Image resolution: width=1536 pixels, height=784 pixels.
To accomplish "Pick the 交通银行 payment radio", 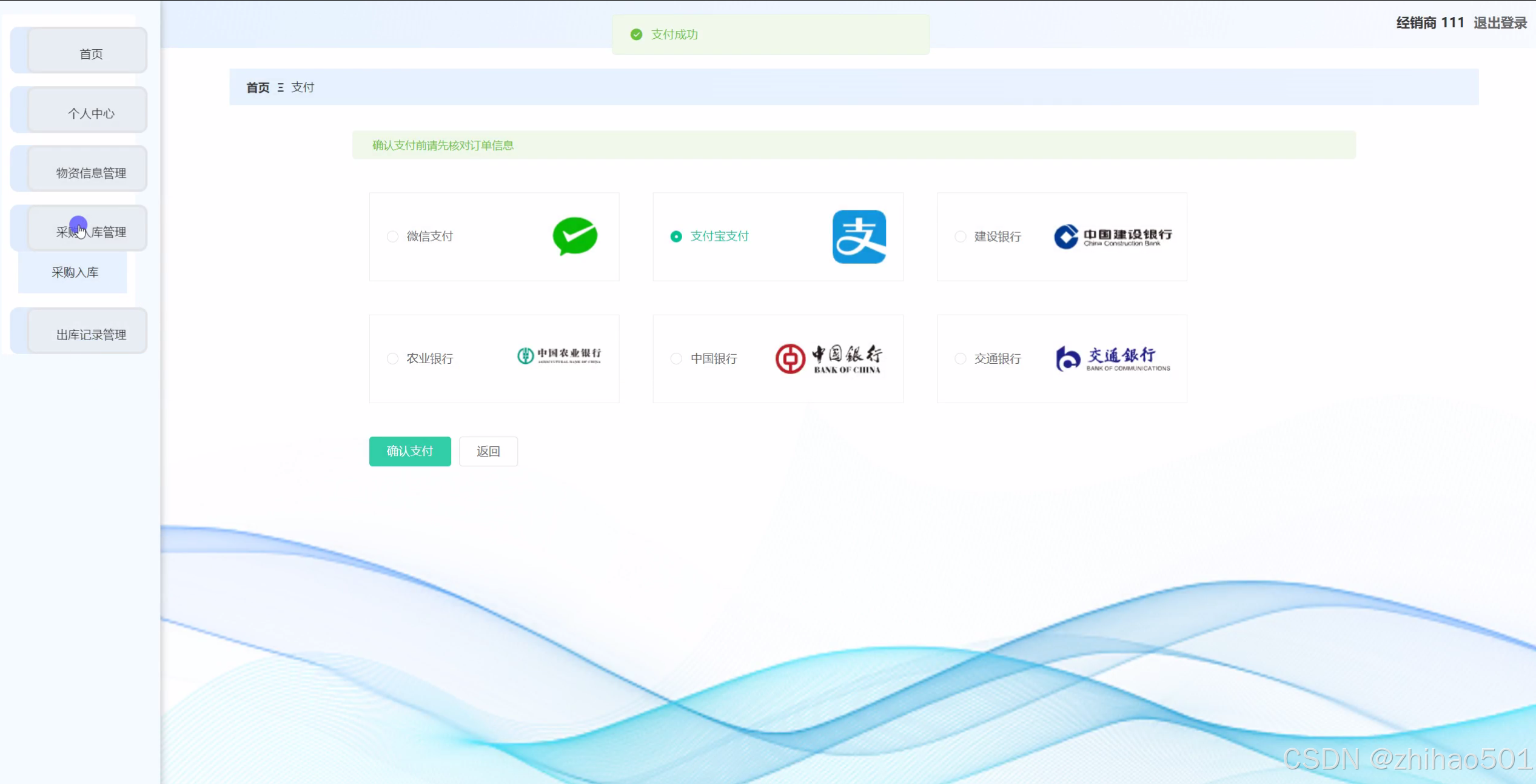I will click(x=960, y=359).
